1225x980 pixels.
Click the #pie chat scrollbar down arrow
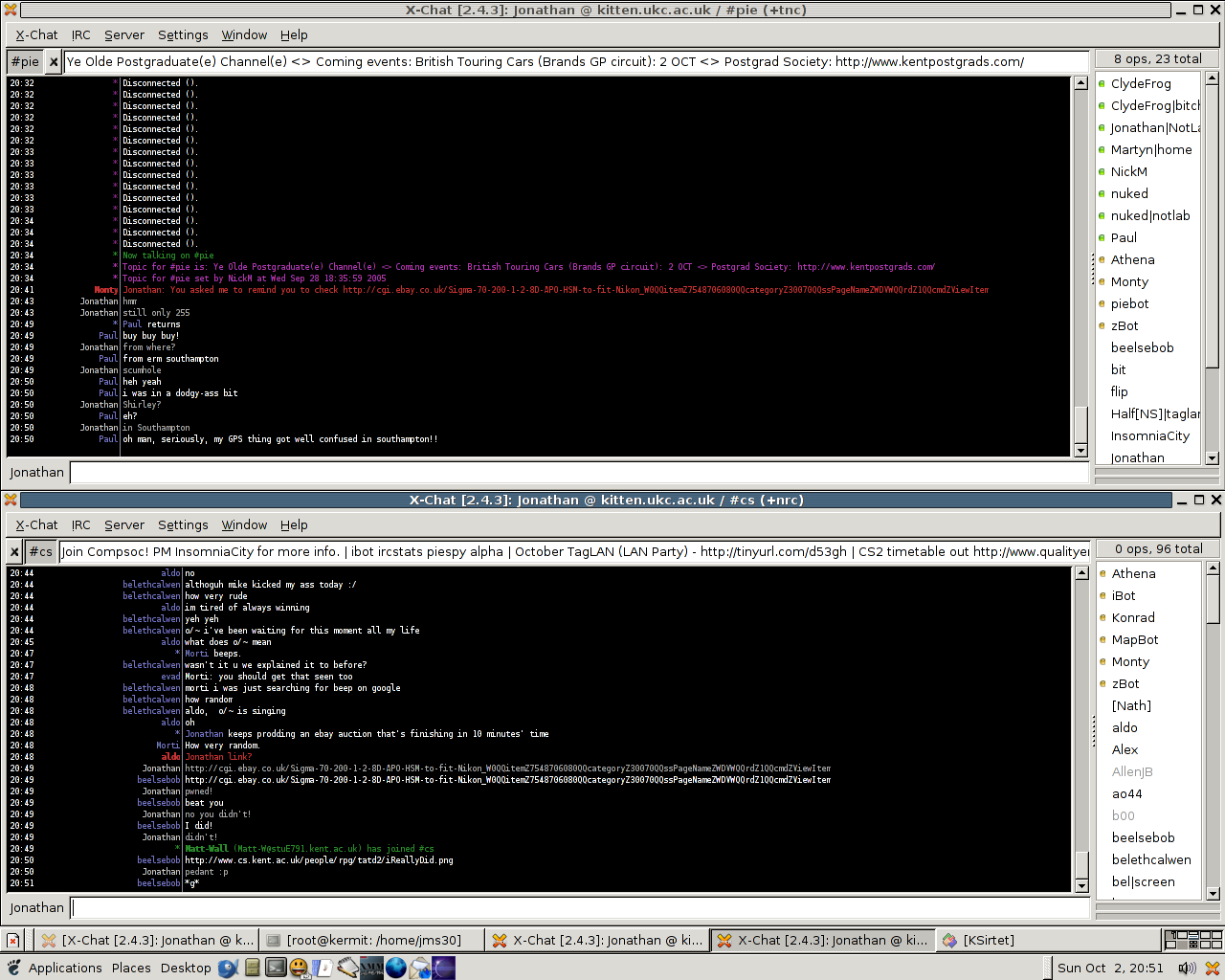pyautogui.click(x=1081, y=451)
